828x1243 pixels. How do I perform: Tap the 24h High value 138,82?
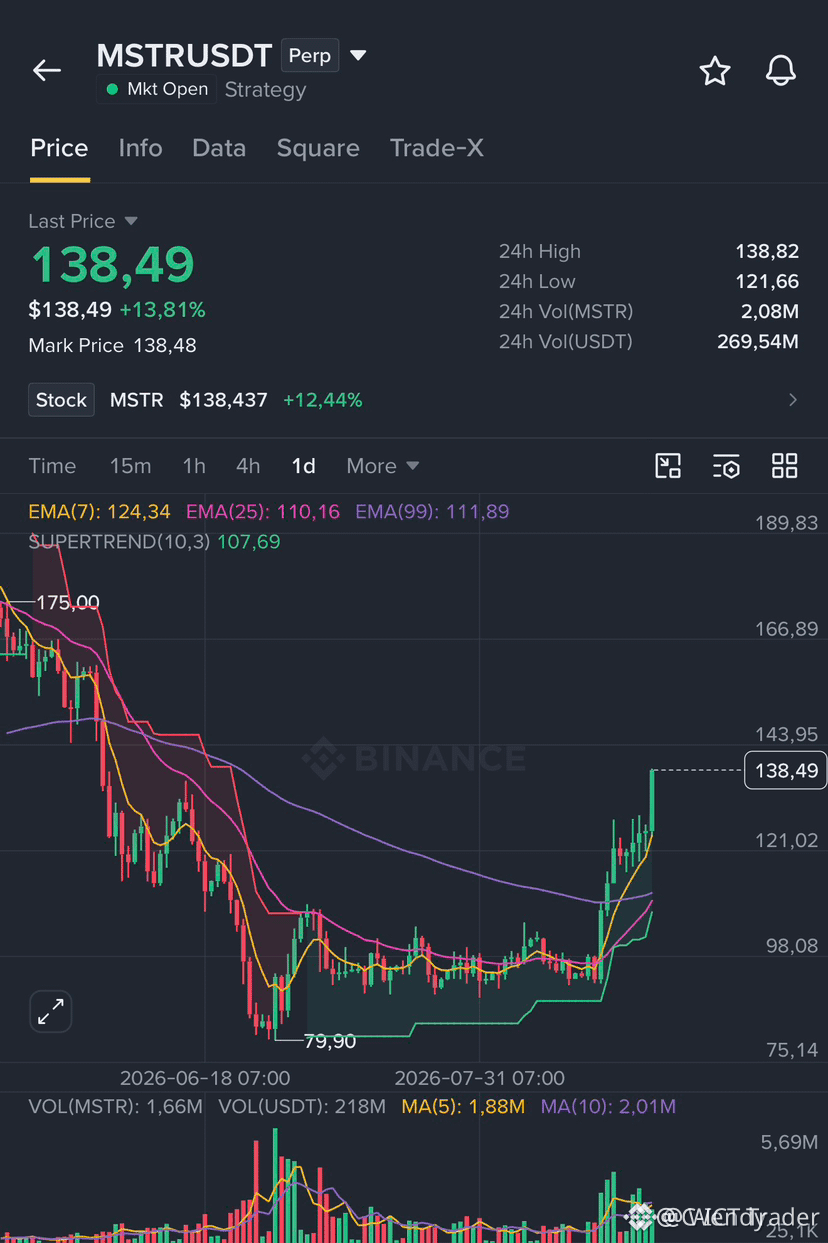pyautogui.click(x=767, y=252)
